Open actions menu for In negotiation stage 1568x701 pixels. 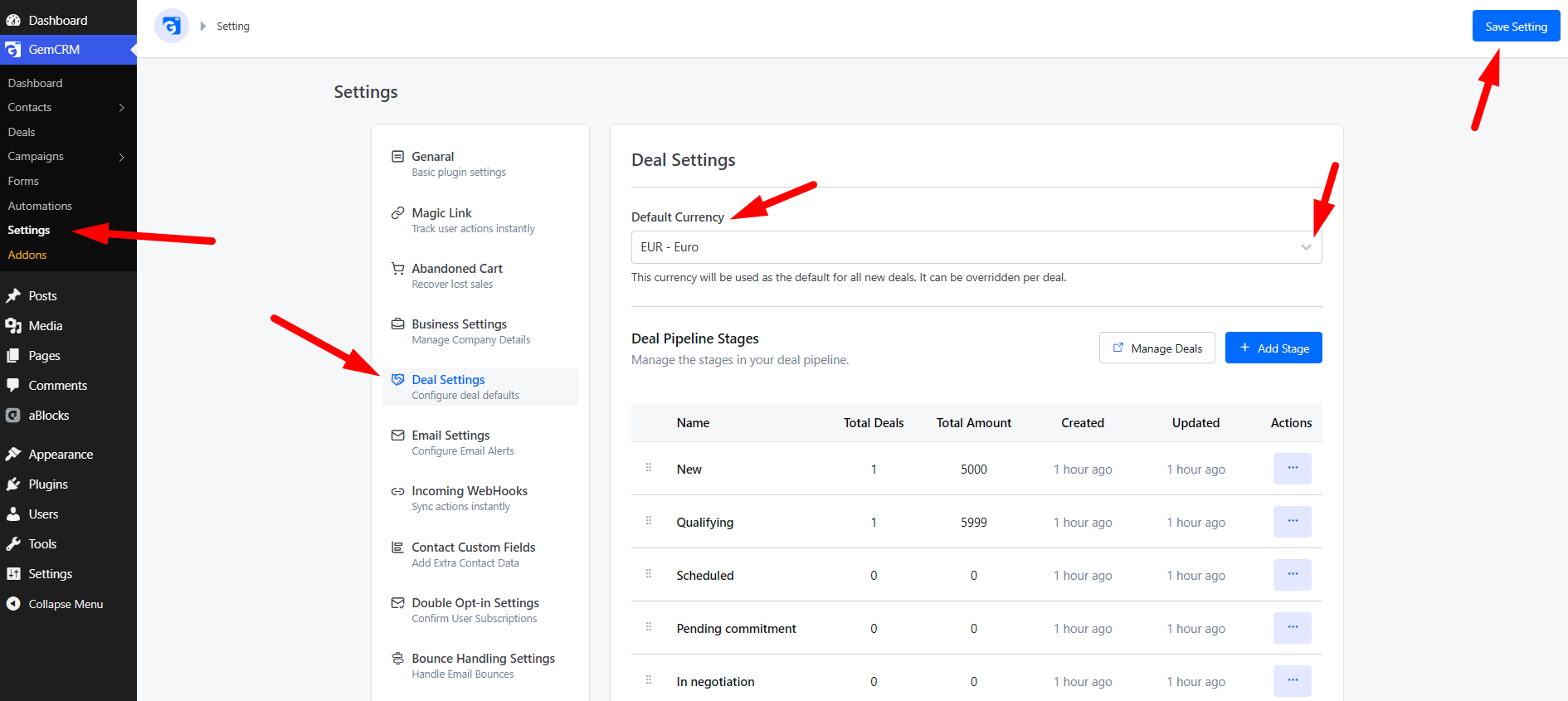point(1293,681)
